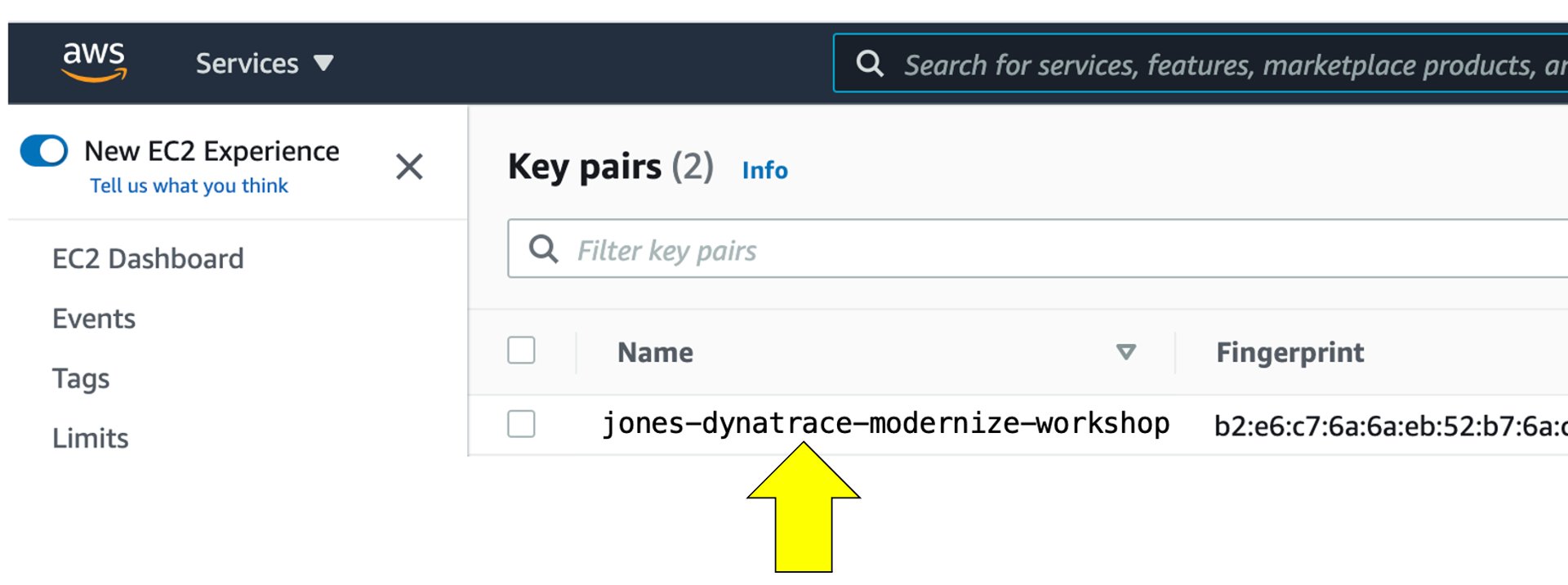Open the Services dropdown menu
Screen dimensions: 1568x585
point(265,64)
